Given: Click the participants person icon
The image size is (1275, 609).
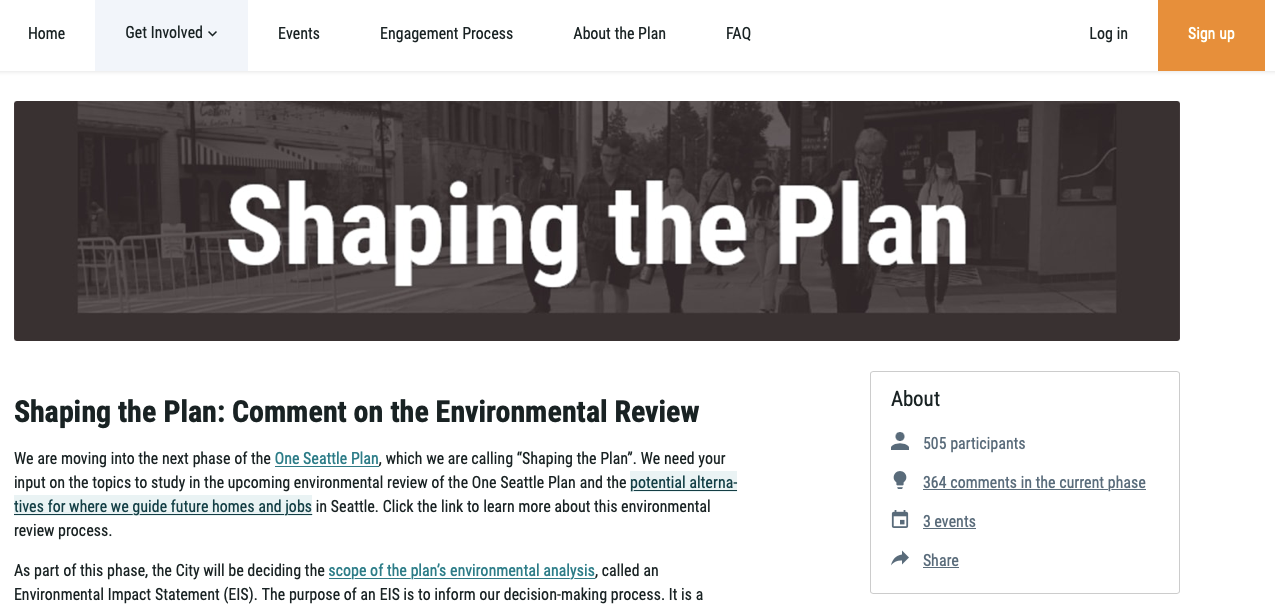Looking at the screenshot, I should (900, 442).
